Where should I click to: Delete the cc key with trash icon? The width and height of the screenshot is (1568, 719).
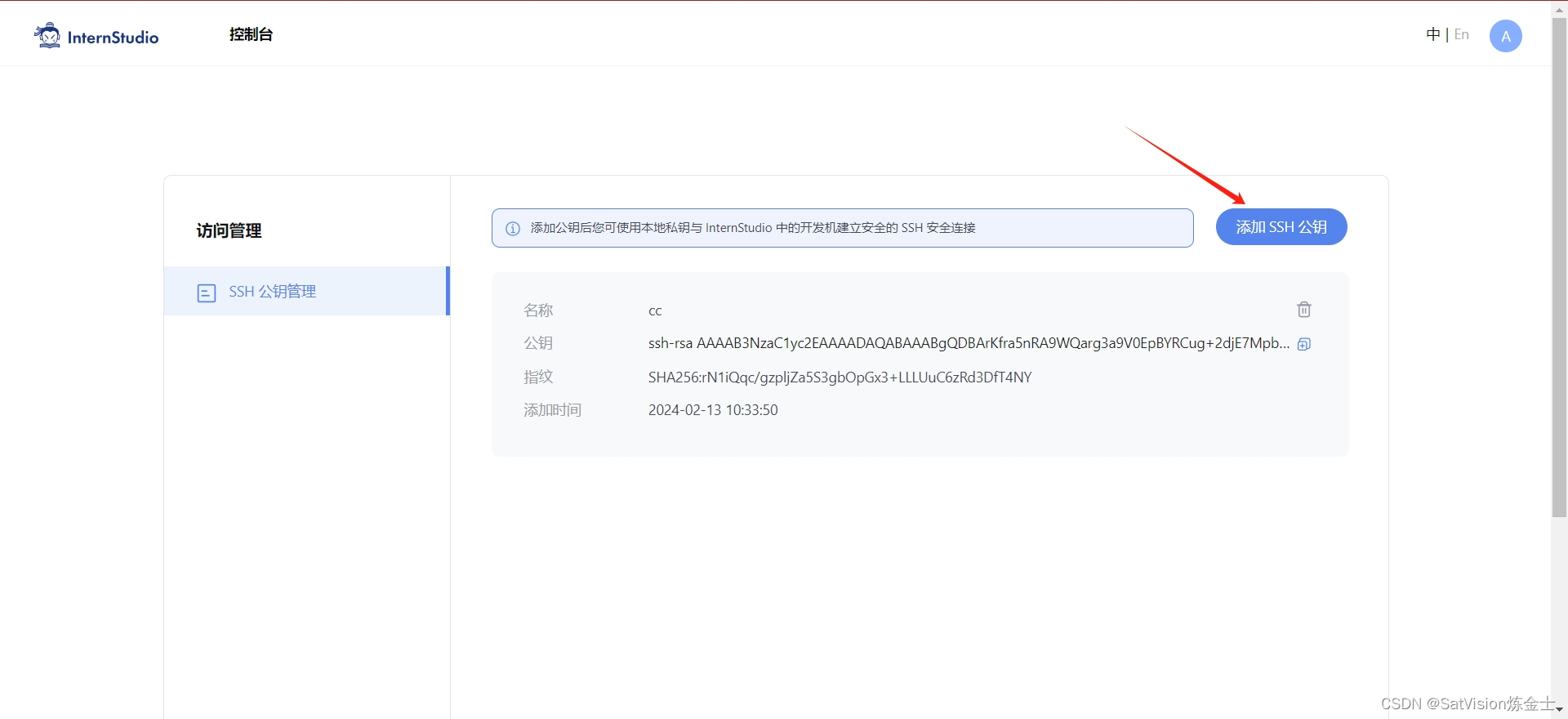[1304, 310]
